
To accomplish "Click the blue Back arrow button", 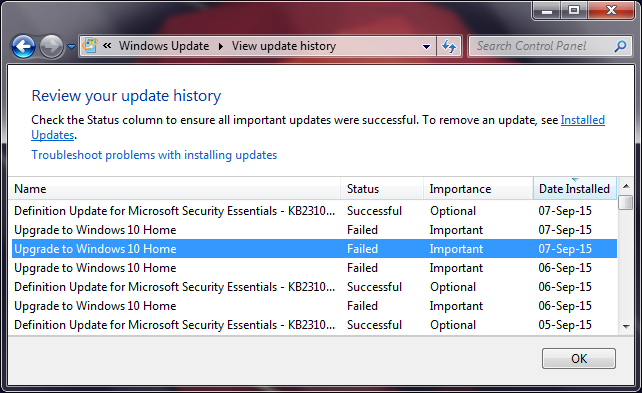I will point(23,46).
